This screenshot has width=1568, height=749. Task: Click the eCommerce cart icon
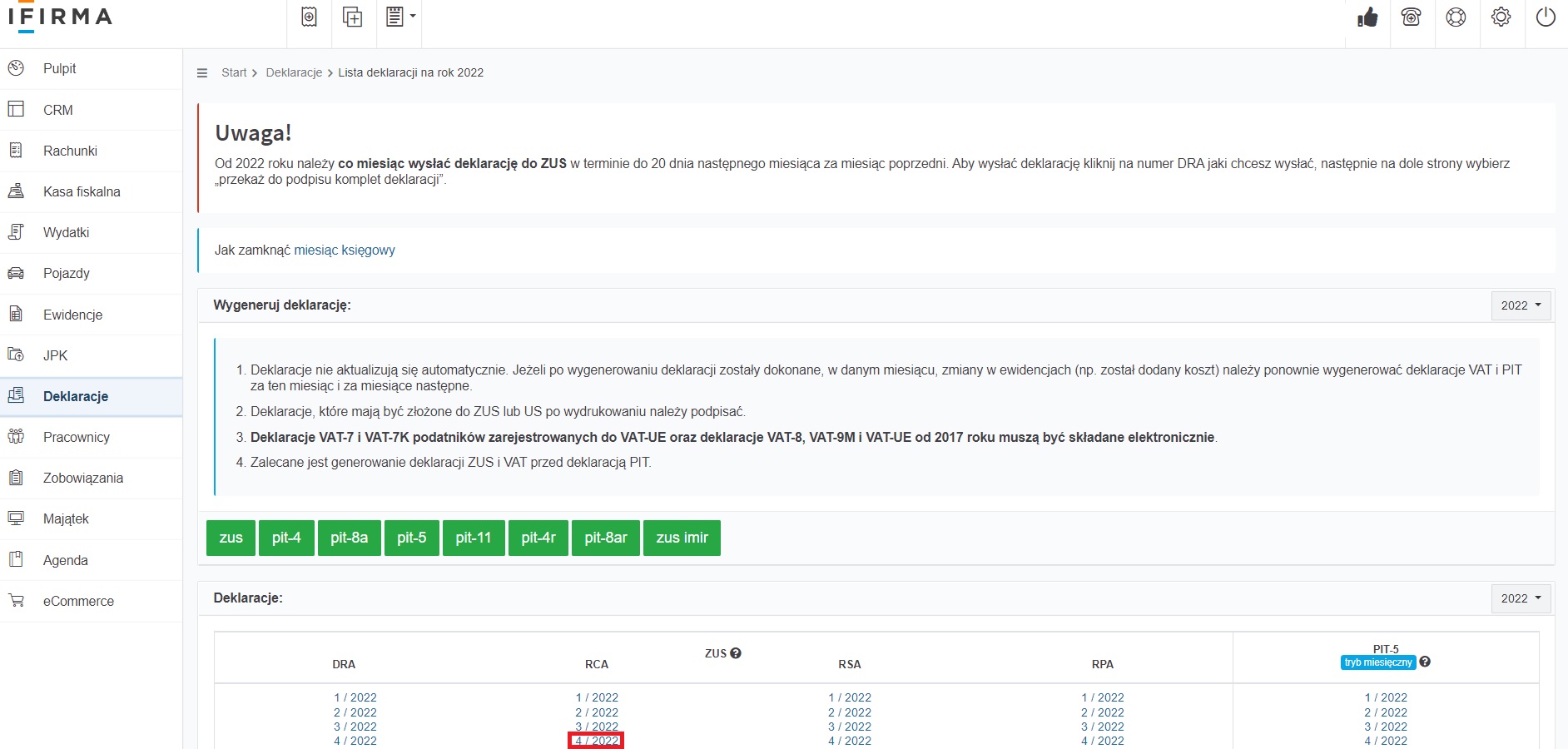pyautogui.click(x=16, y=600)
